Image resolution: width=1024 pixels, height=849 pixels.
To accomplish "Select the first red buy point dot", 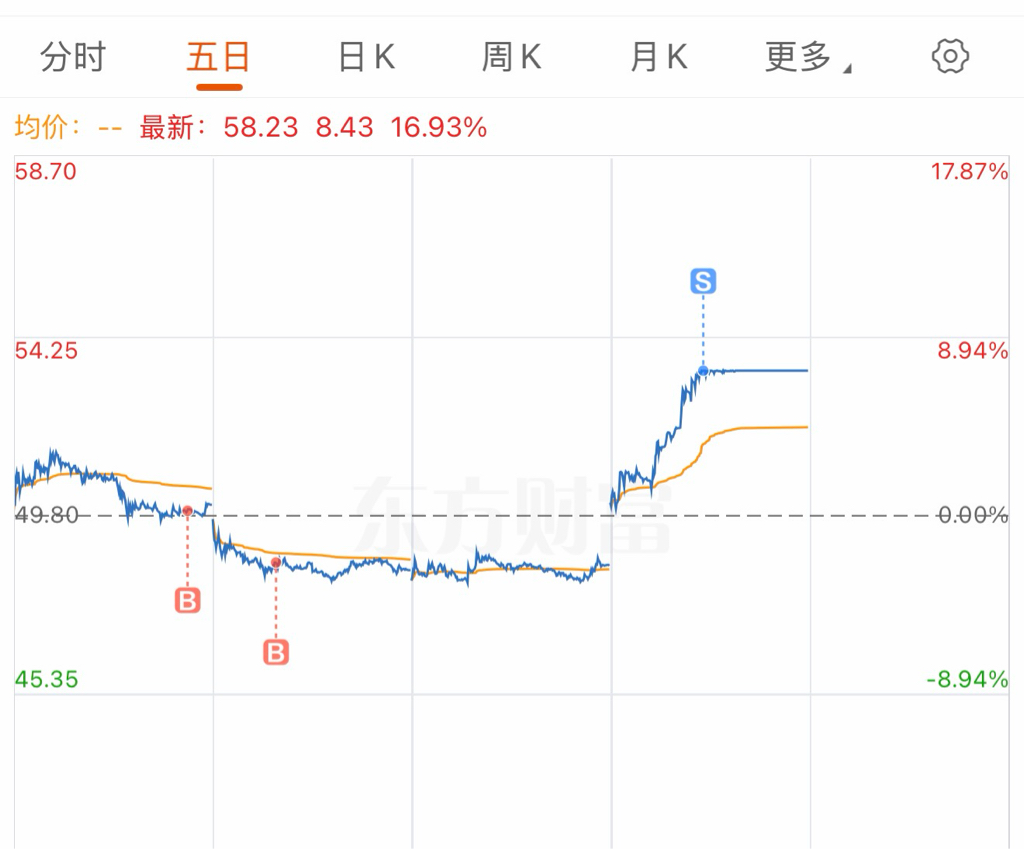I will coord(187,511).
